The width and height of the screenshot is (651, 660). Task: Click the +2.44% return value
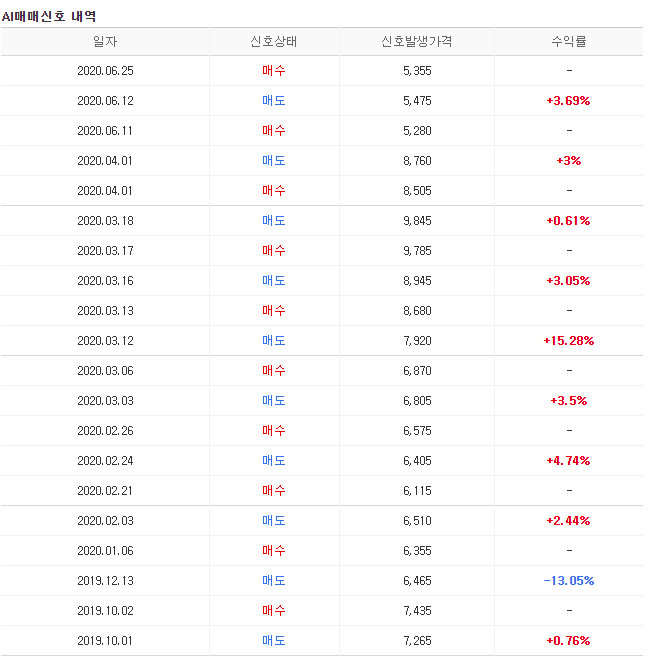coord(569,521)
